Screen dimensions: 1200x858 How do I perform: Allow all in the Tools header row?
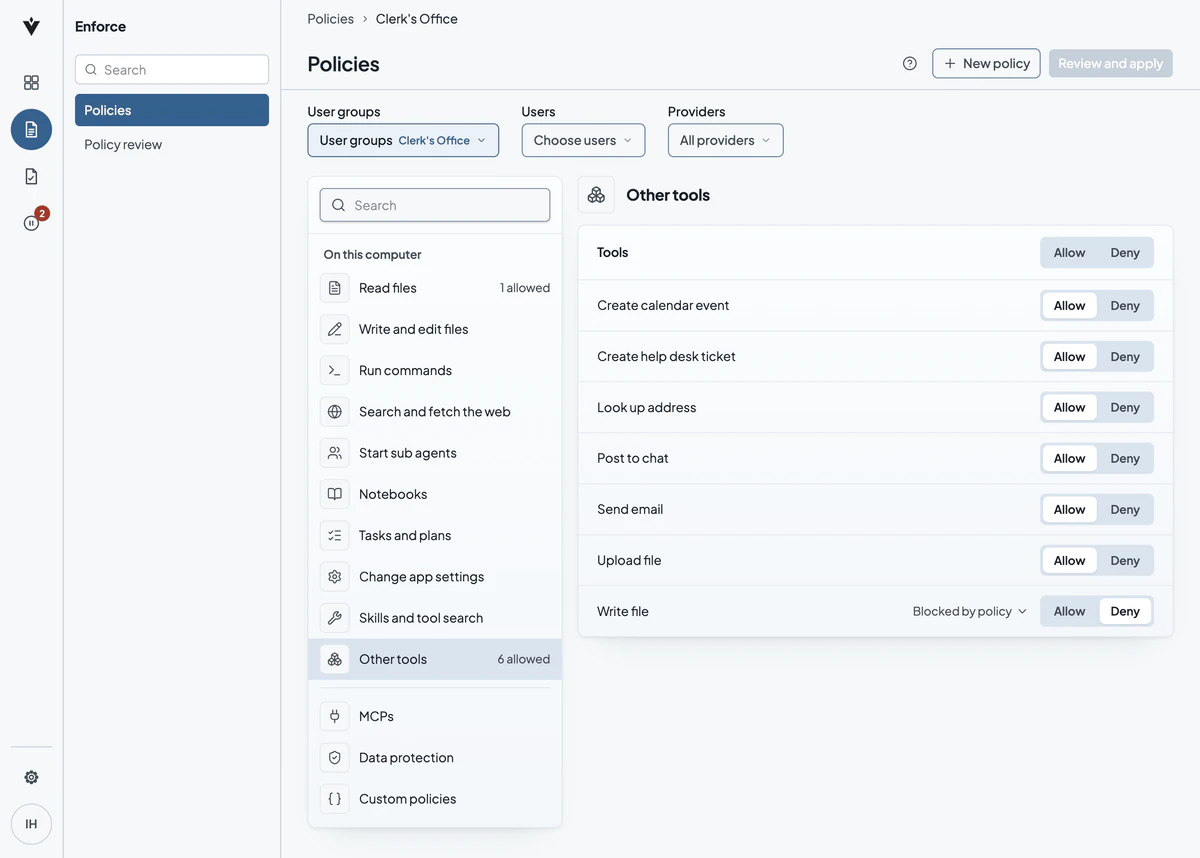tap(1069, 252)
